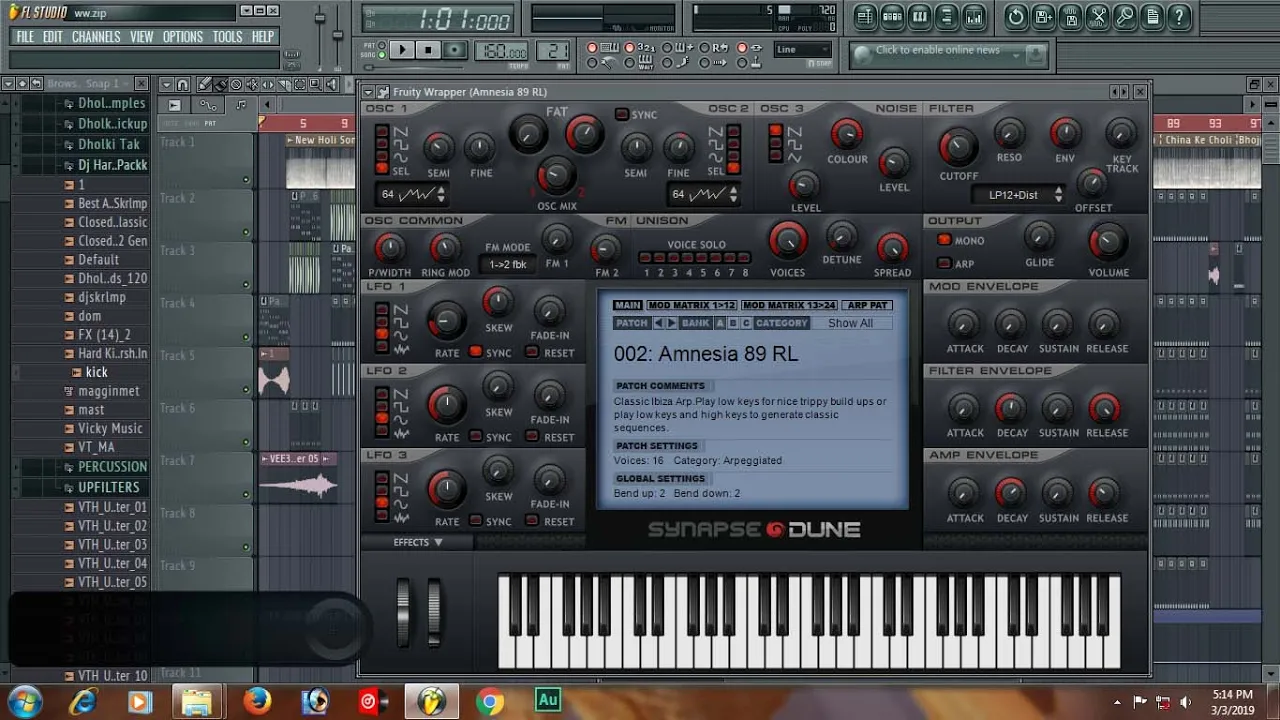Open the browser options menu arrow

click(9, 84)
